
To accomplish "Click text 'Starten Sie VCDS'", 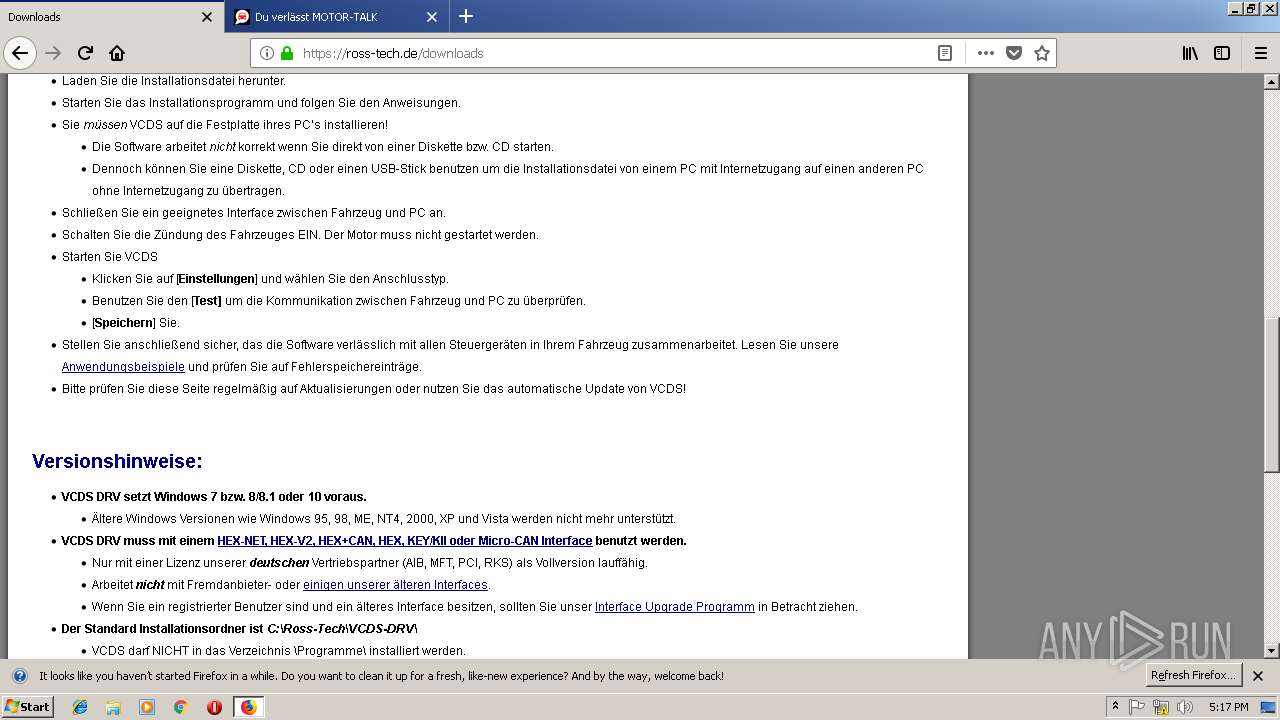I will tap(110, 257).
